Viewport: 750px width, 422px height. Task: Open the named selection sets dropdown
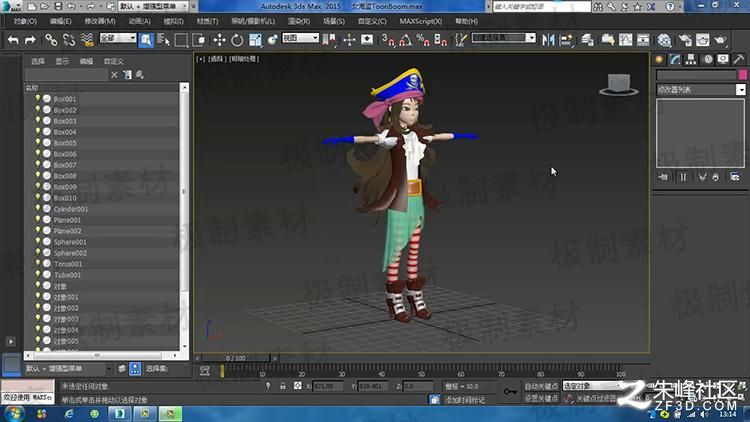pyautogui.click(x=503, y=38)
